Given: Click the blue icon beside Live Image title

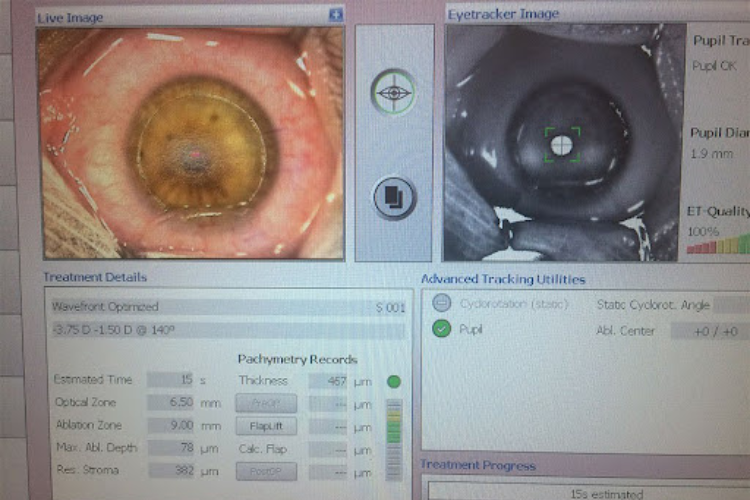Looking at the screenshot, I should [x=336, y=15].
